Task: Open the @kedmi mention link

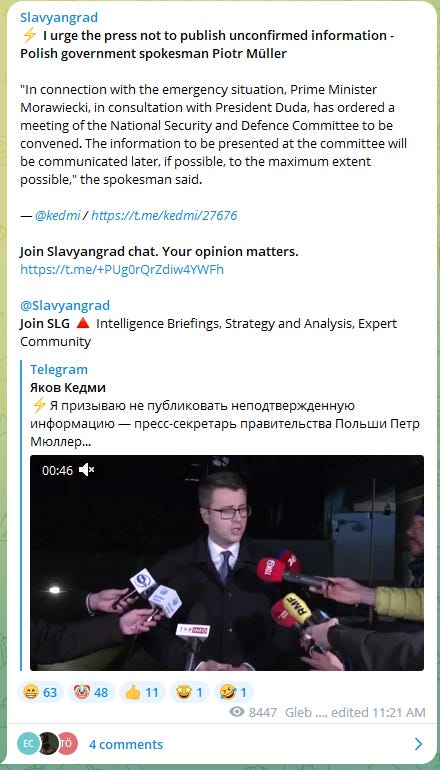Action: tap(57, 215)
